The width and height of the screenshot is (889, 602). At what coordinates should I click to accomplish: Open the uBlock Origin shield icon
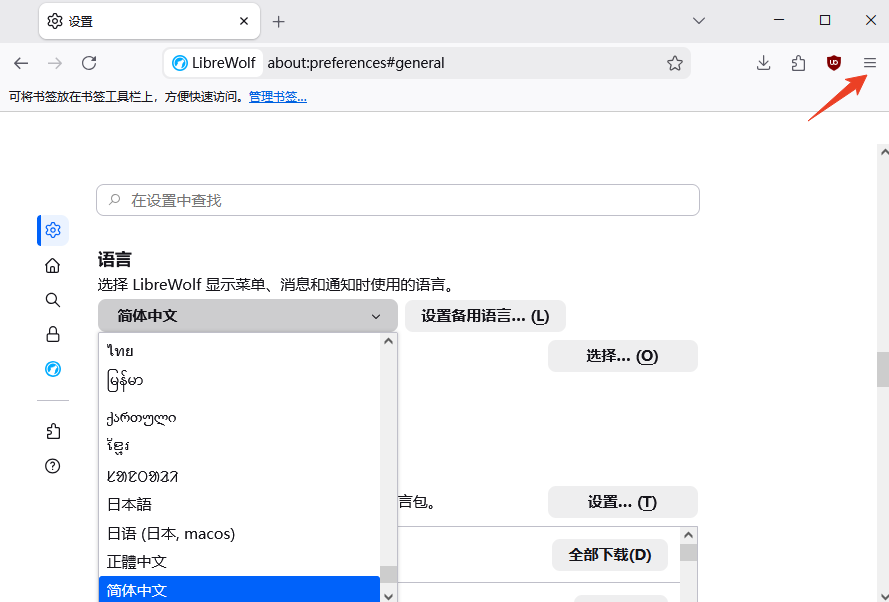pos(833,63)
